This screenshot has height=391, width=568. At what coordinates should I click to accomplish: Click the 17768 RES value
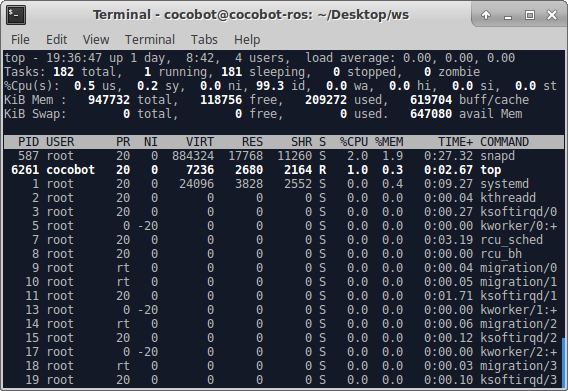(246, 156)
